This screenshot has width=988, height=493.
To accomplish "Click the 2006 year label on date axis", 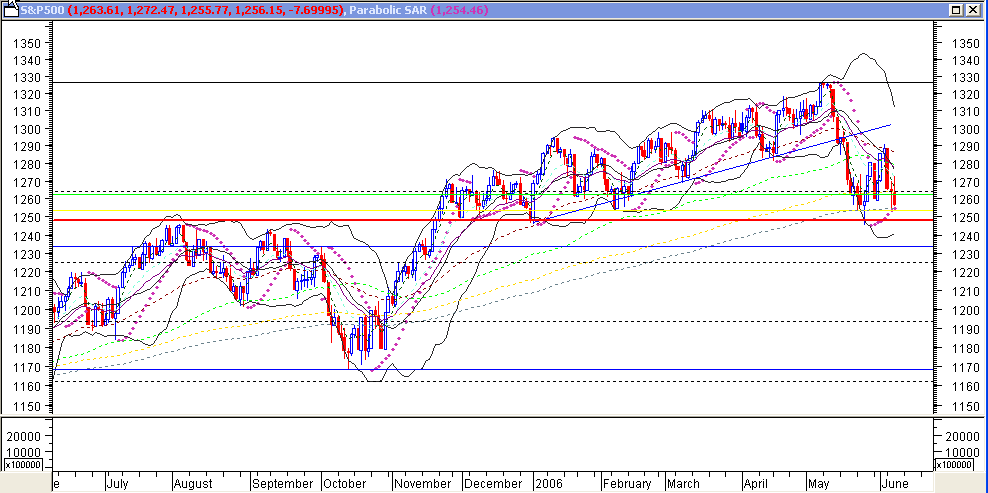I will 548,484.
